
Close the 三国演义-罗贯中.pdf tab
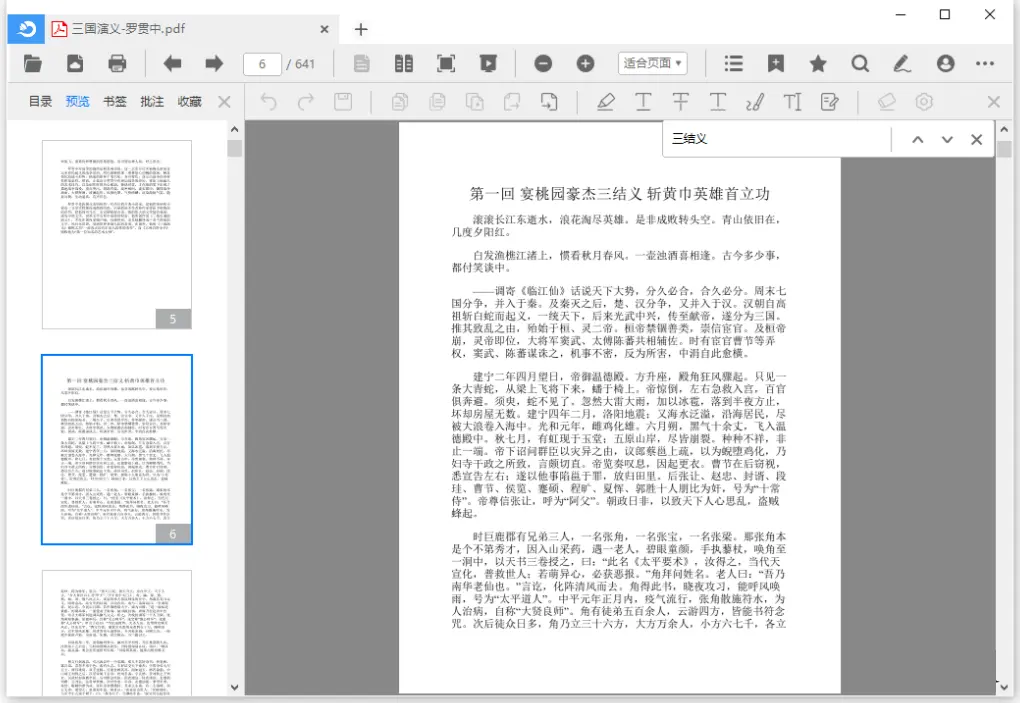tap(325, 29)
